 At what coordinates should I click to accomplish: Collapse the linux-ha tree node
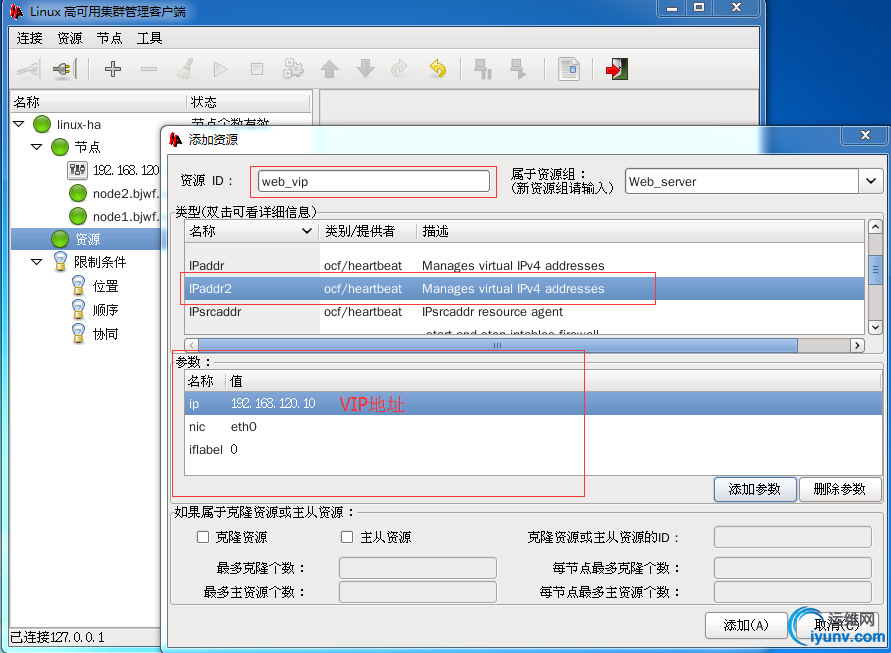(x=19, y=124)
